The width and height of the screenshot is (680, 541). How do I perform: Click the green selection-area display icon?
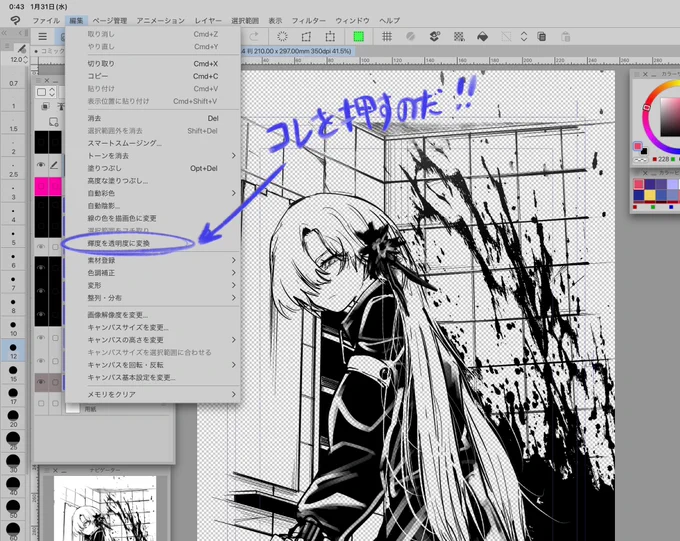click(359, 36)
